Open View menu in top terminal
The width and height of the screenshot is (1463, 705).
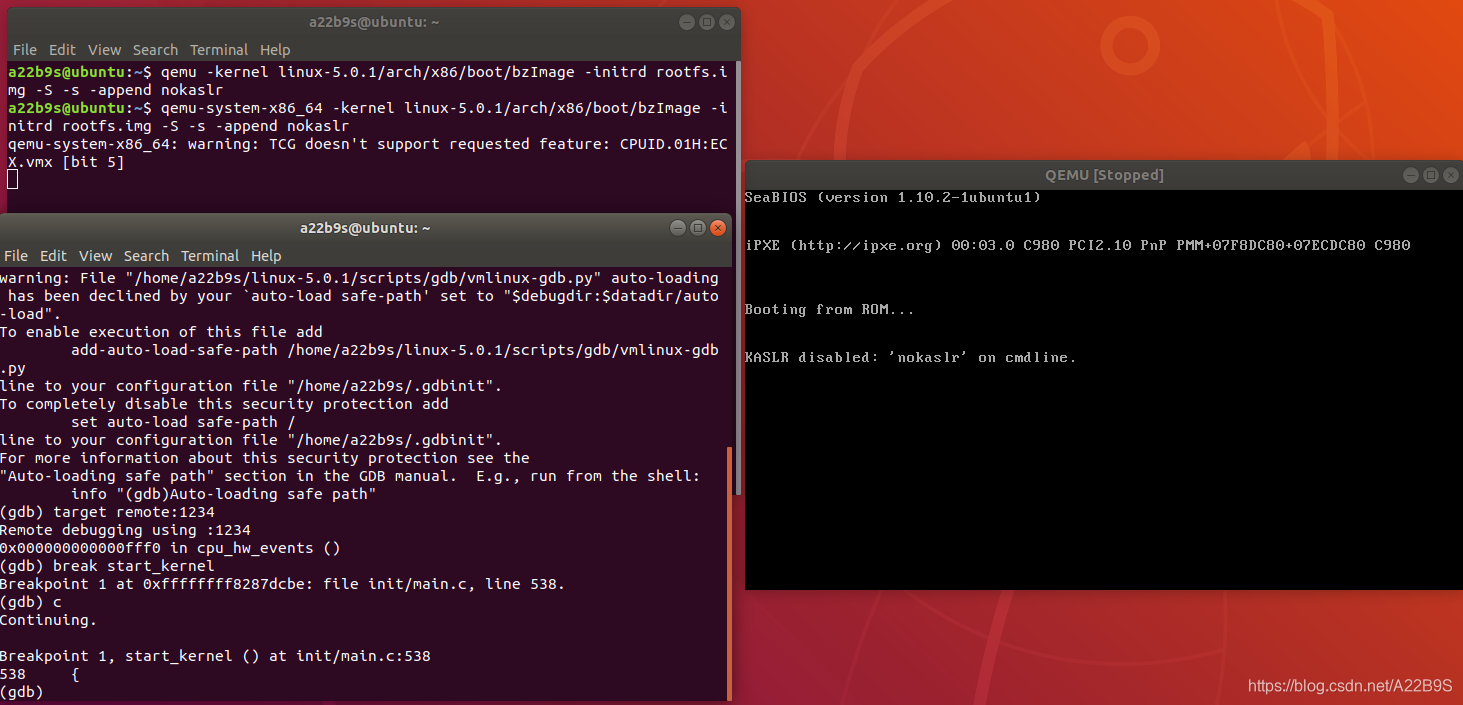104,50
